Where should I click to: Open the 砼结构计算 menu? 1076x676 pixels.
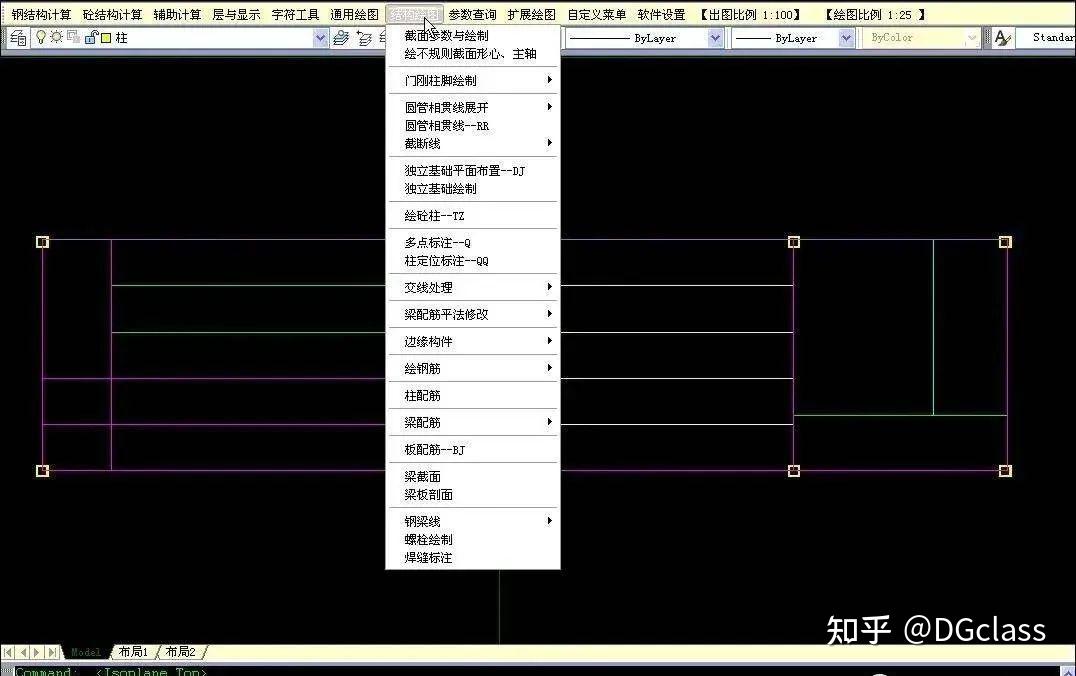click(x=112, y=14)
